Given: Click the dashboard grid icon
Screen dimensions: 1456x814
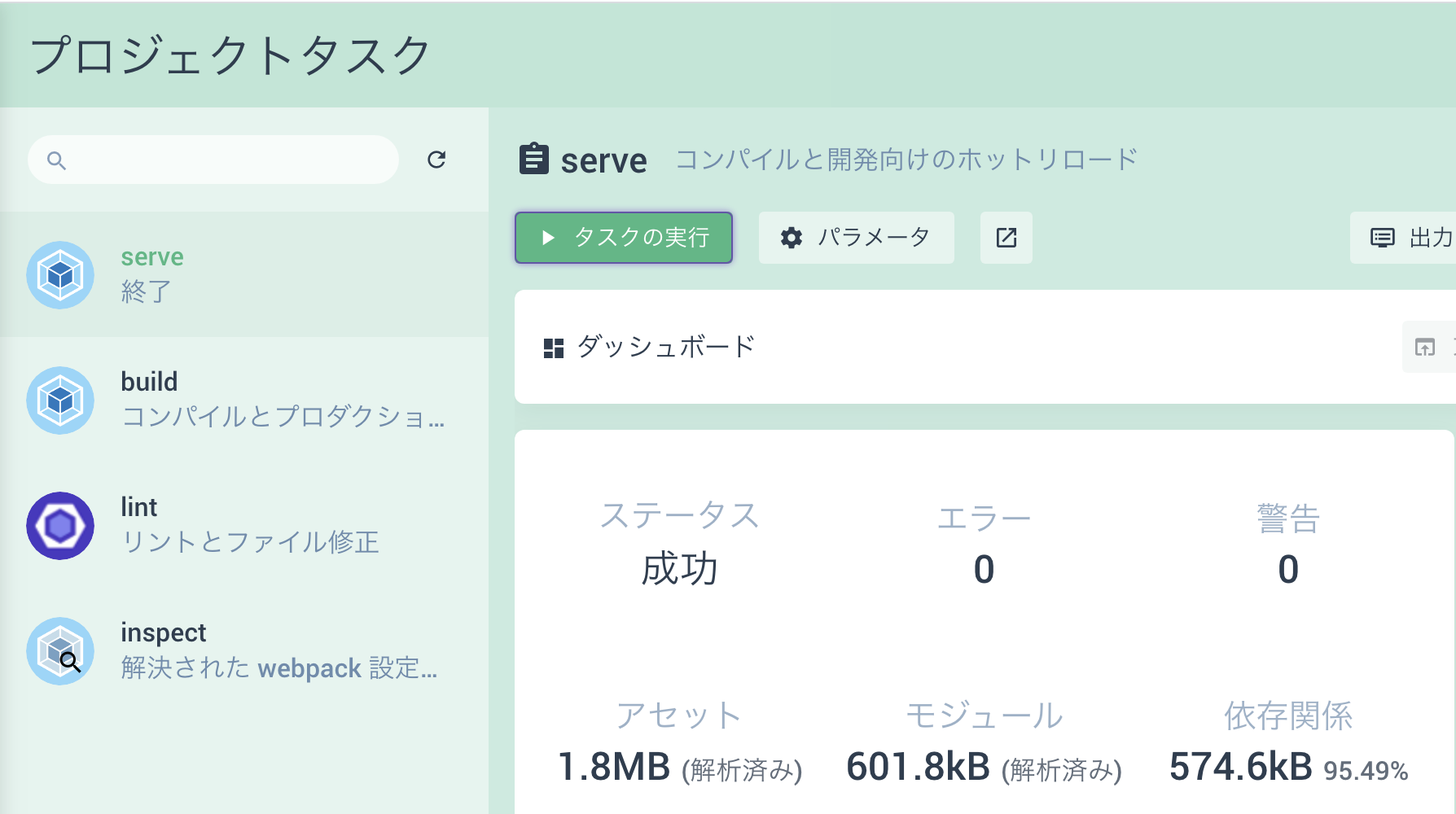Looking at the screenshot, I should [x=554, y=348].
